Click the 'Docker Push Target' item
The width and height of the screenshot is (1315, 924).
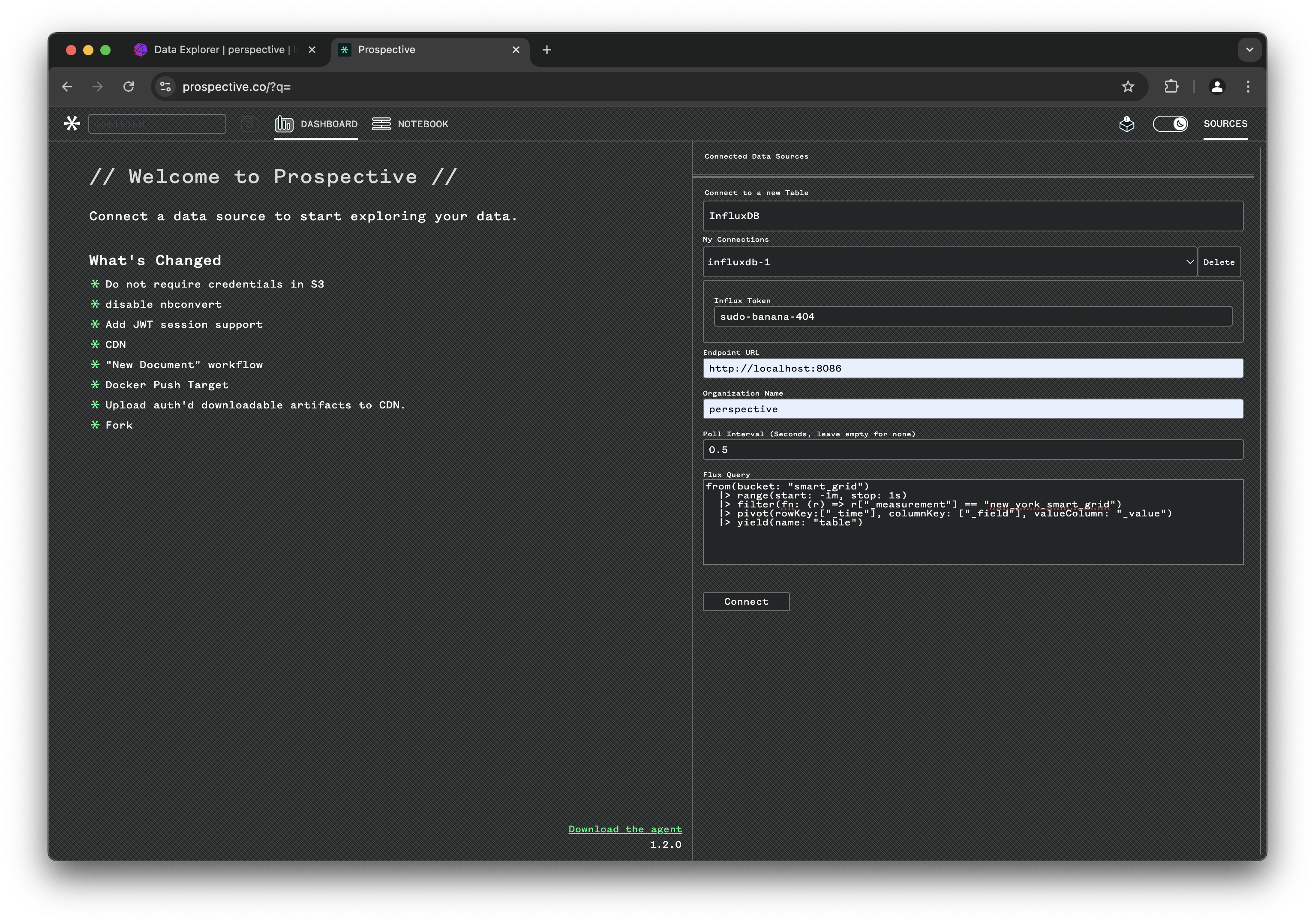pyautogui.click(x=167, y=385)
